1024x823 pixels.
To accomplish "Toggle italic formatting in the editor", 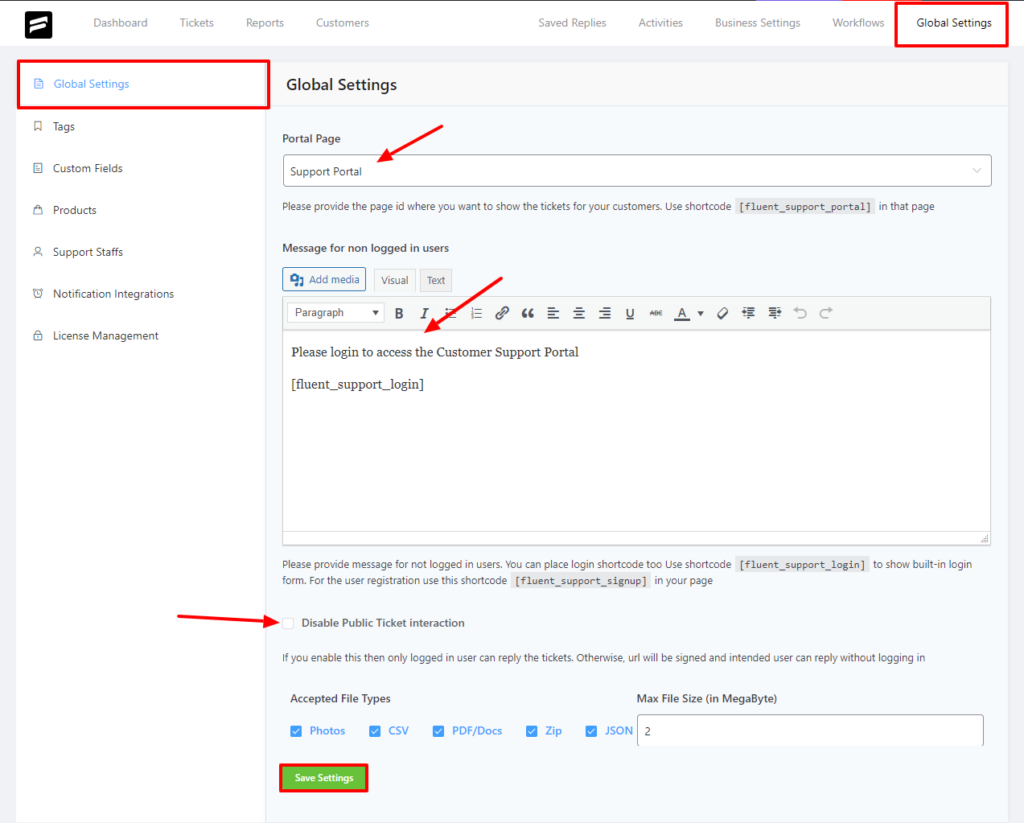I will (424, 313).
